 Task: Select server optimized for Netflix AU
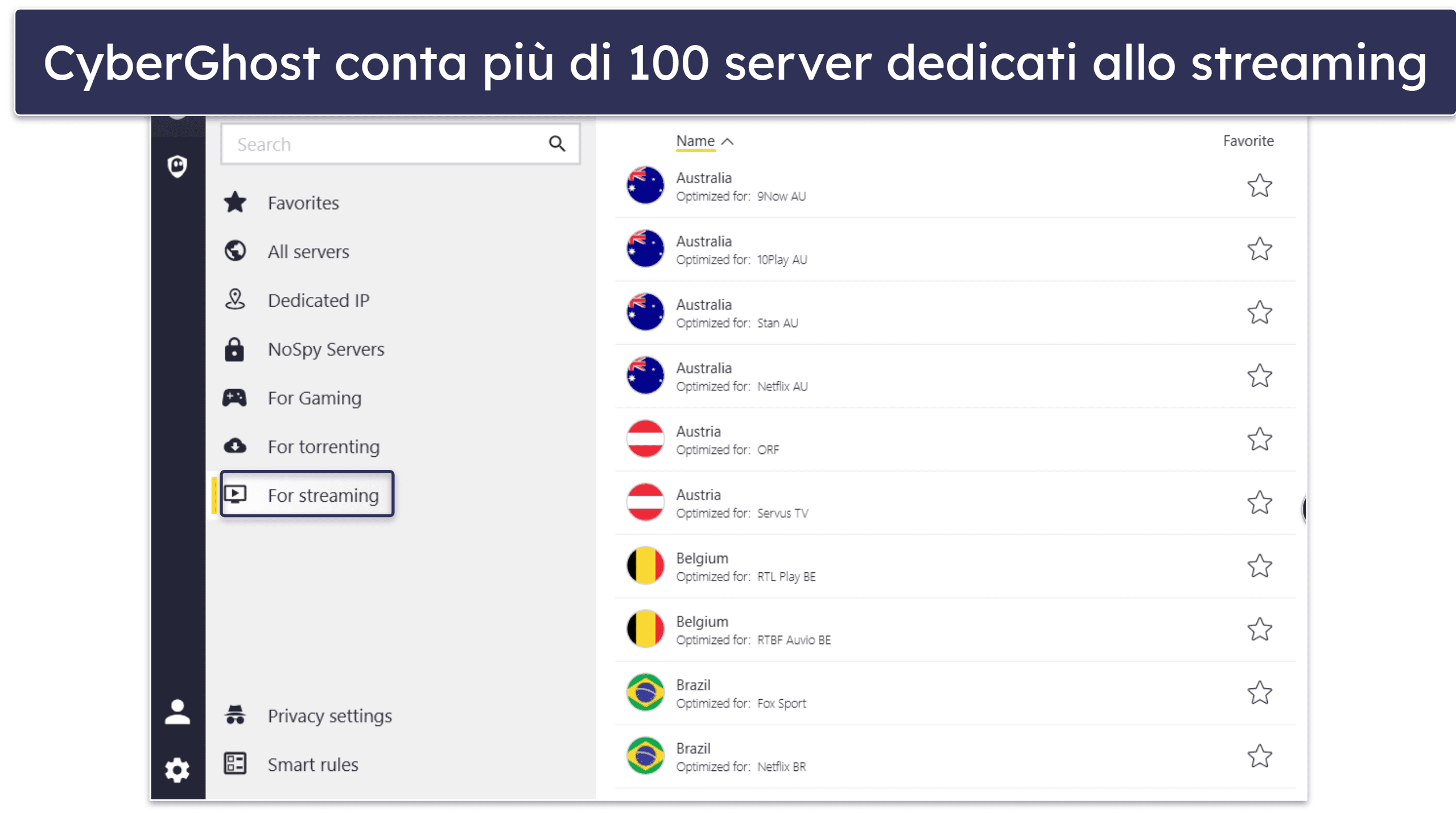(955, 376)
